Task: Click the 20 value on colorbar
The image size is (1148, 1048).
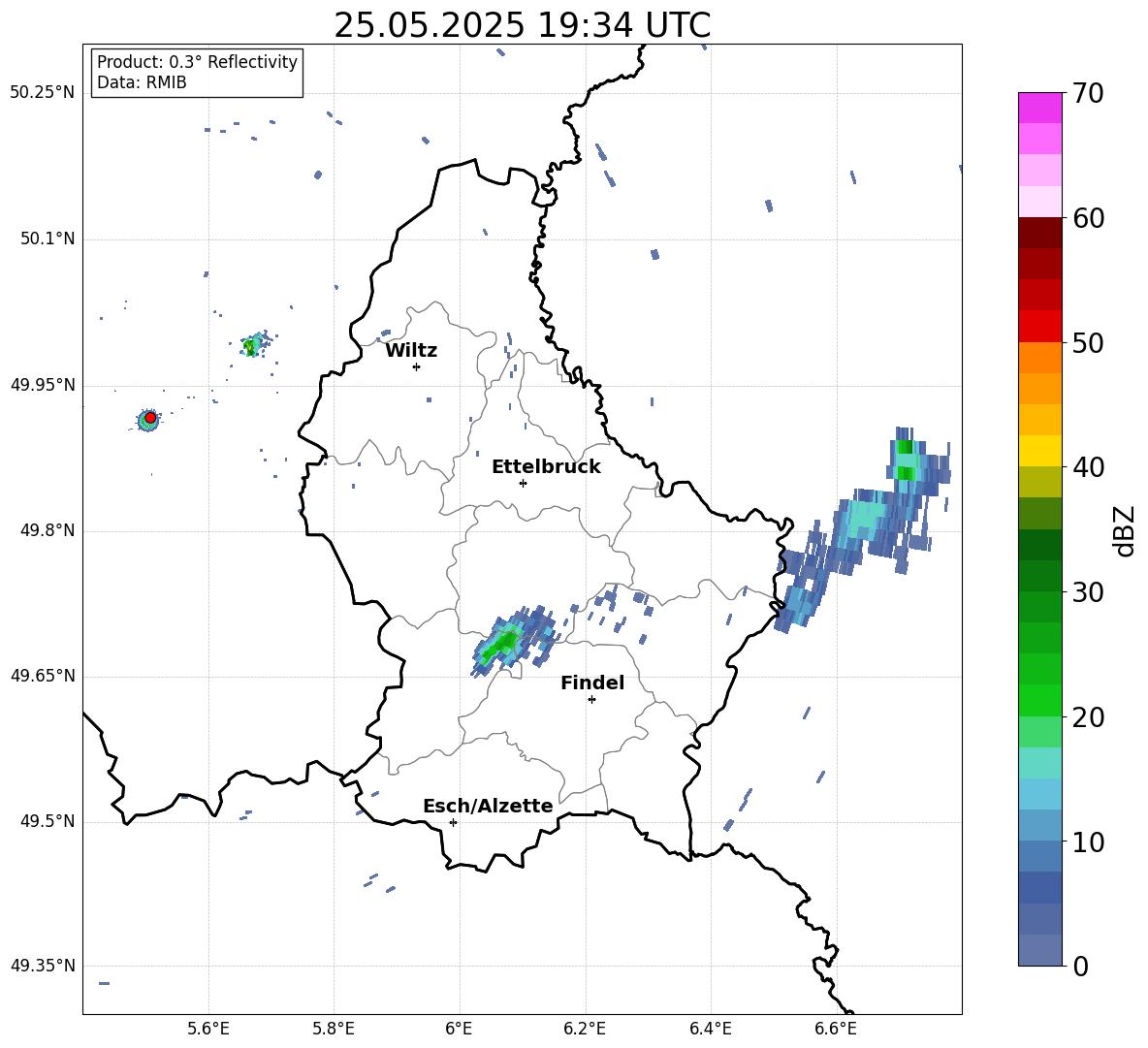Action: pyautogui.click(x=1088, y=717)
